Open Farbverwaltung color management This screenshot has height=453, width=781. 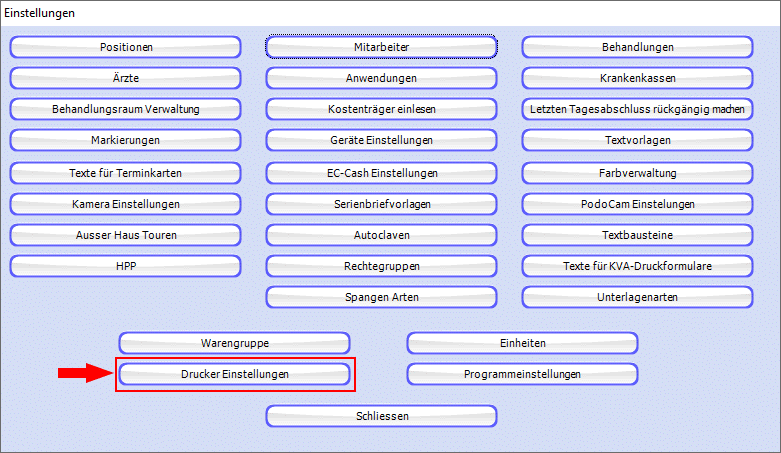point(637,172)
